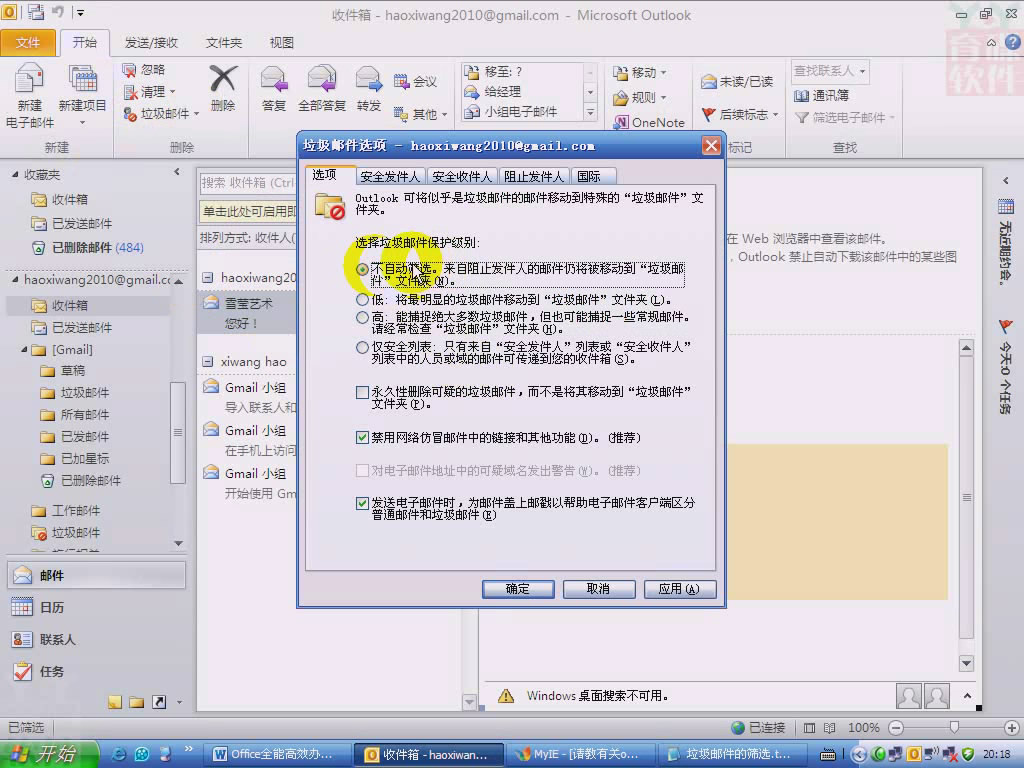Click the Windows desktop search warning icon
This screenshot has height=768, width=1024.
pos(505,696)
